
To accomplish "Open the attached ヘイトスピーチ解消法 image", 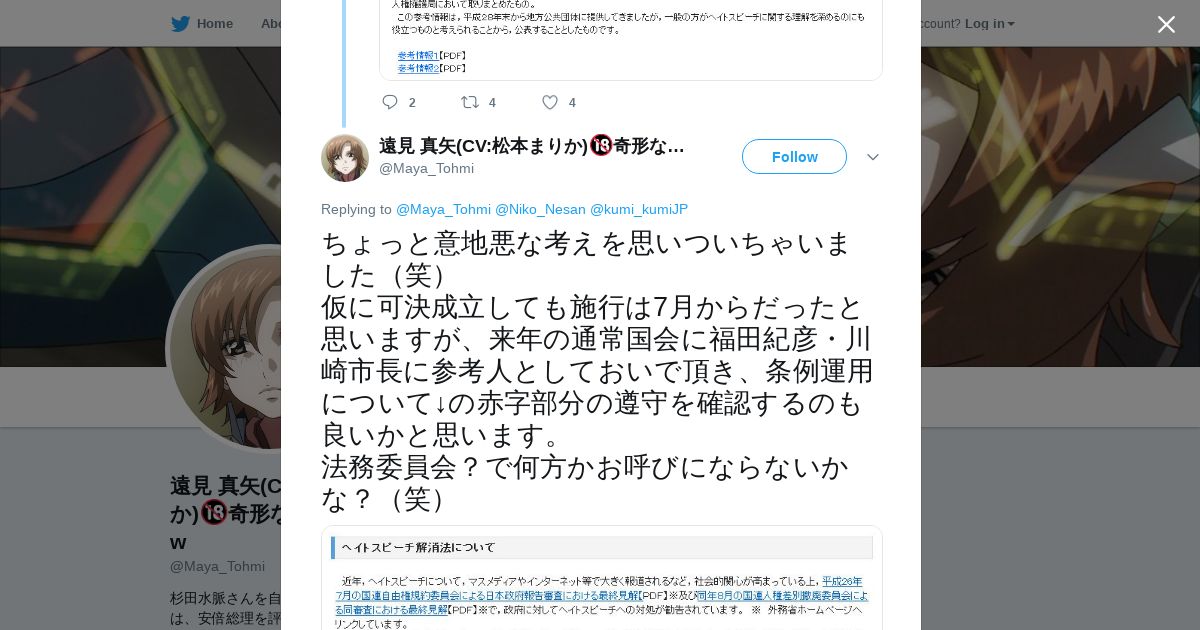I will (602, 578).
